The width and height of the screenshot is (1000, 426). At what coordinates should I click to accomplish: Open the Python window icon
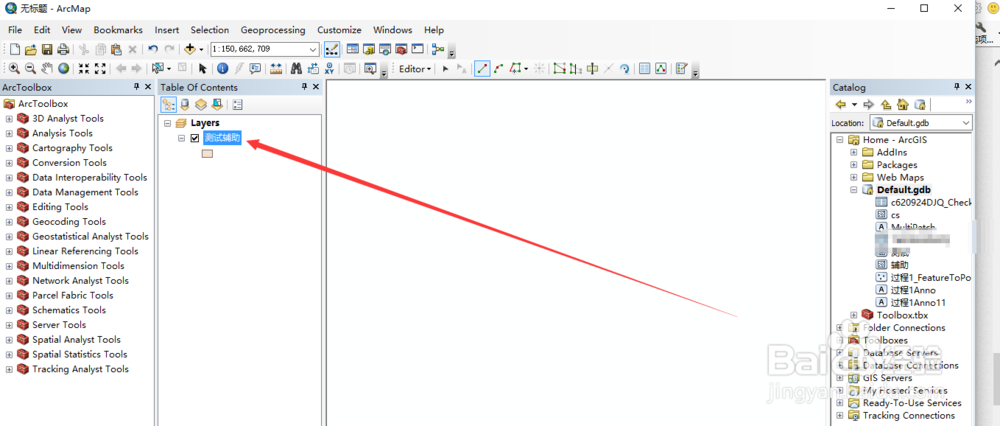[x=417, y=49]
